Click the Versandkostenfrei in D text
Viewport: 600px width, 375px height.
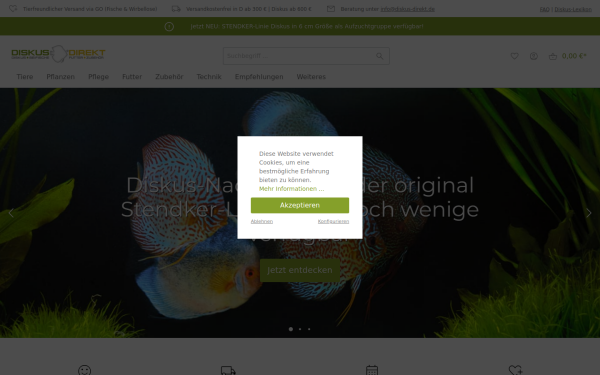pyautogui.click(x=249, y=9)
